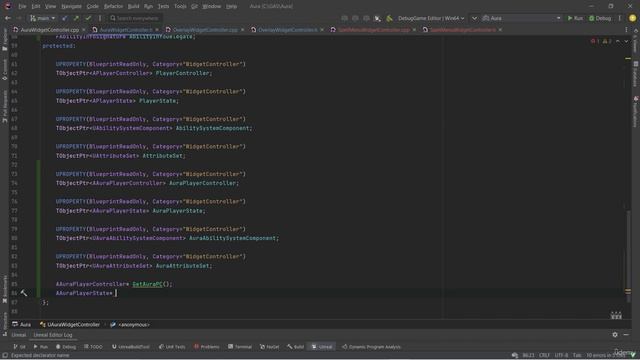Open the Aura run configuration dropdown
The height and width of the screenshot is (360, 640).
point(521,18)
